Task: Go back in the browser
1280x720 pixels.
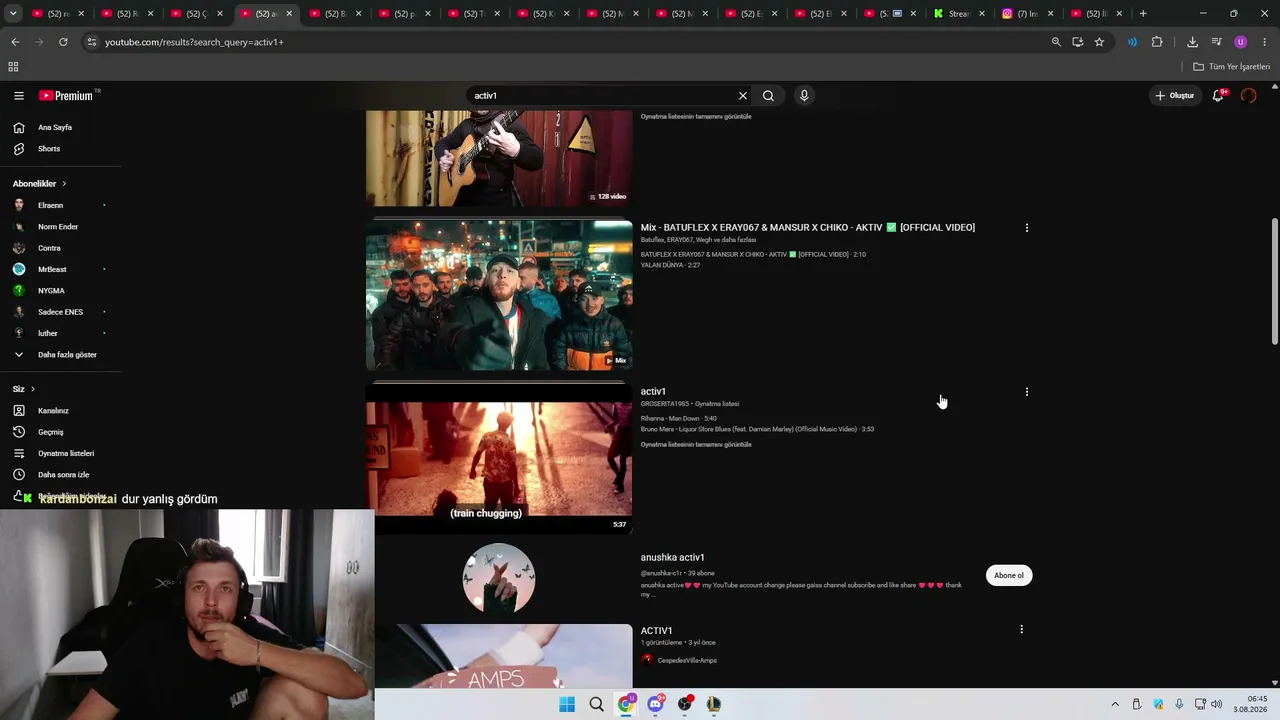Action: [15, 42]
